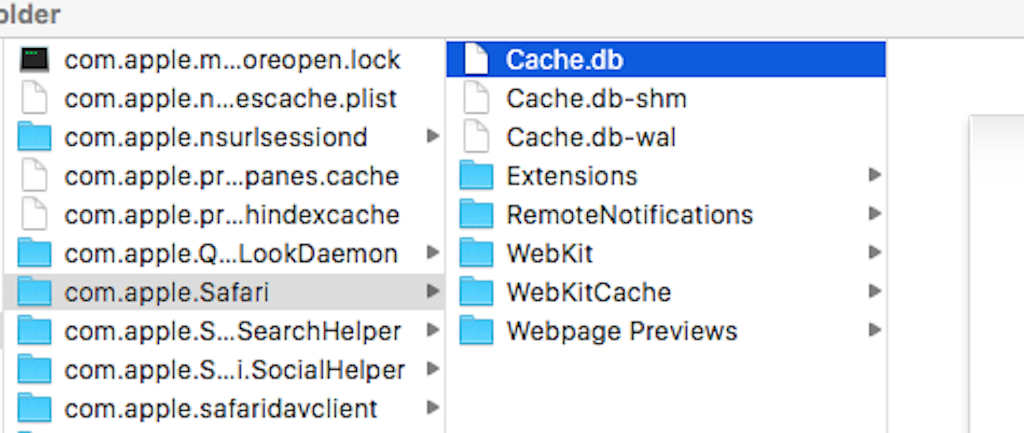This screenshot has width=1024, height=433.
Task: Click the com.apple.nsurlsessiond folder icon
Action: (35, 137)
